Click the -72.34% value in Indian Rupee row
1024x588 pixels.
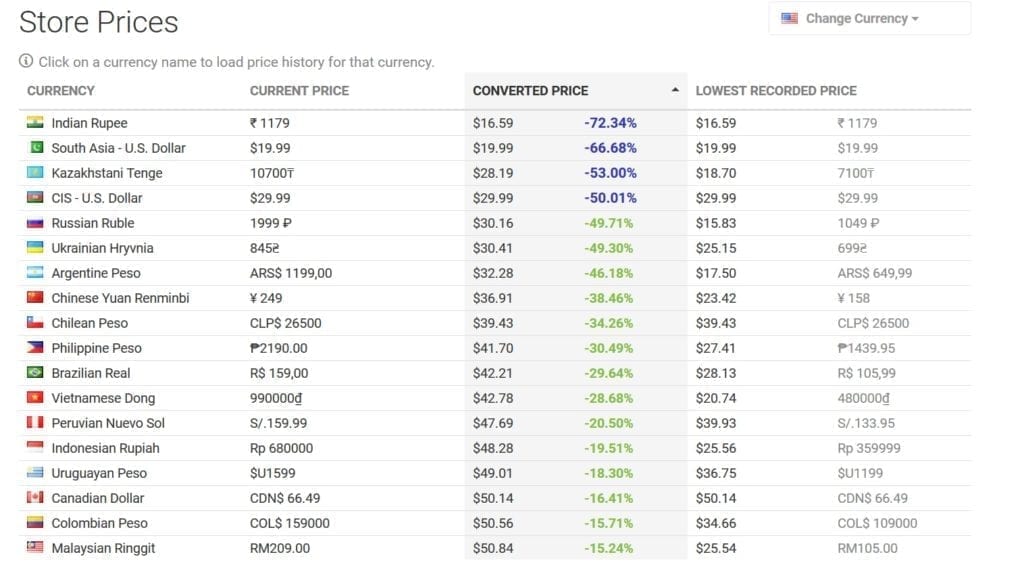[x=610, y=123]
